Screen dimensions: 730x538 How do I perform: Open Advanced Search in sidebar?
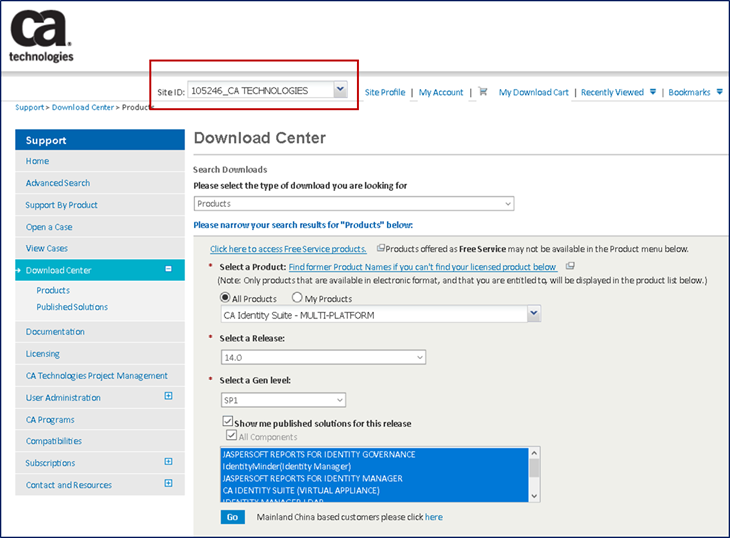100,183
